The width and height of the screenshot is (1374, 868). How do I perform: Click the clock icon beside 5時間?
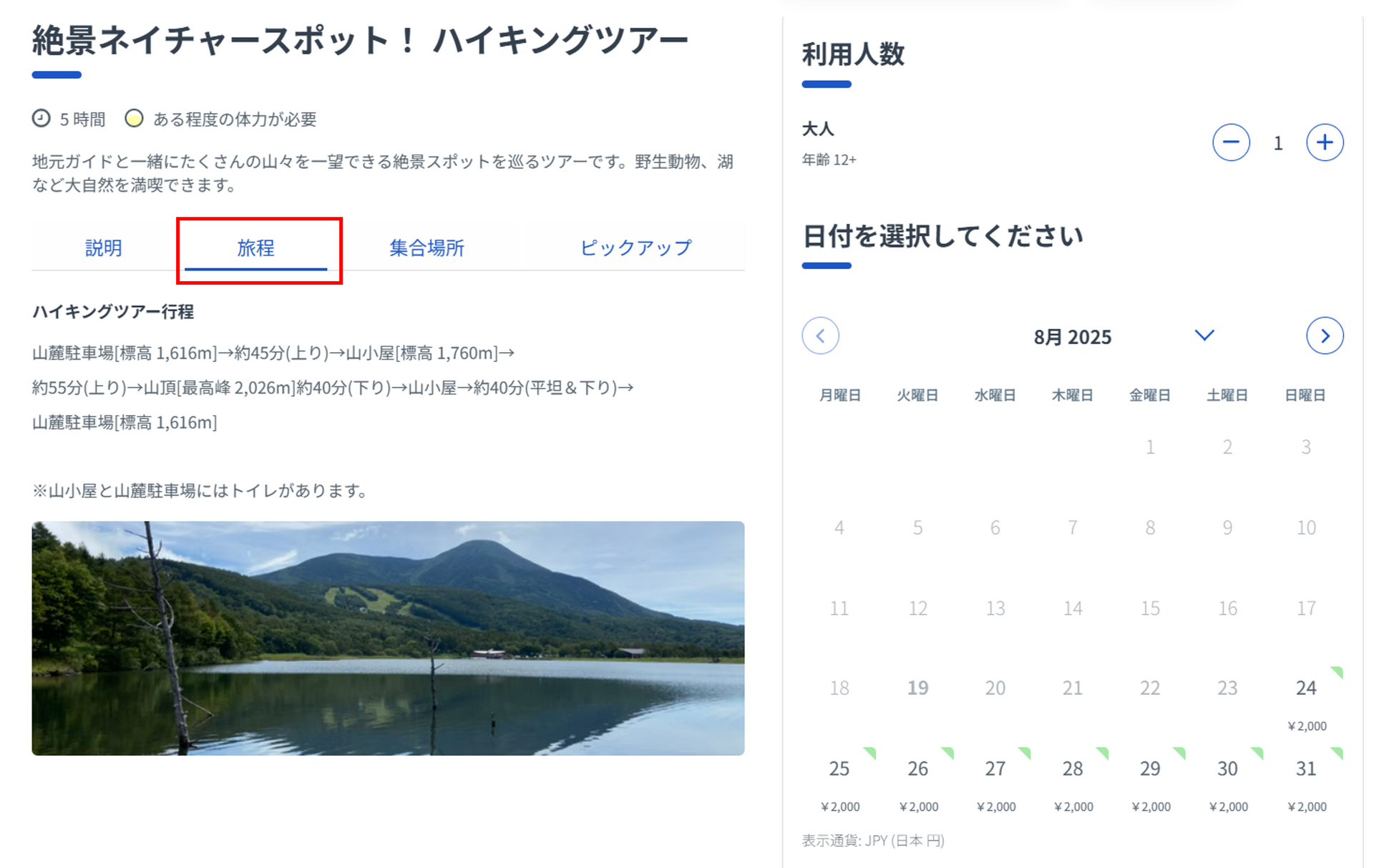tap(42, 118)
